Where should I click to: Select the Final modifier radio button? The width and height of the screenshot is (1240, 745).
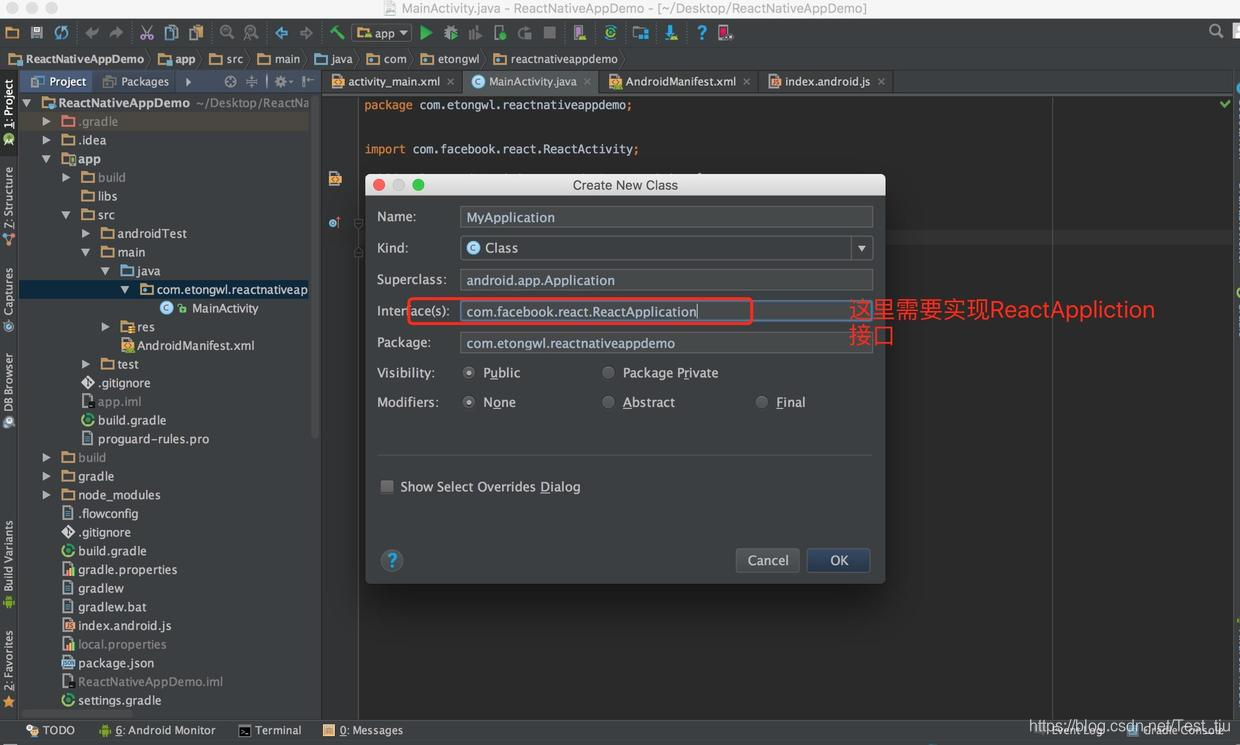(x=762, y=402)
